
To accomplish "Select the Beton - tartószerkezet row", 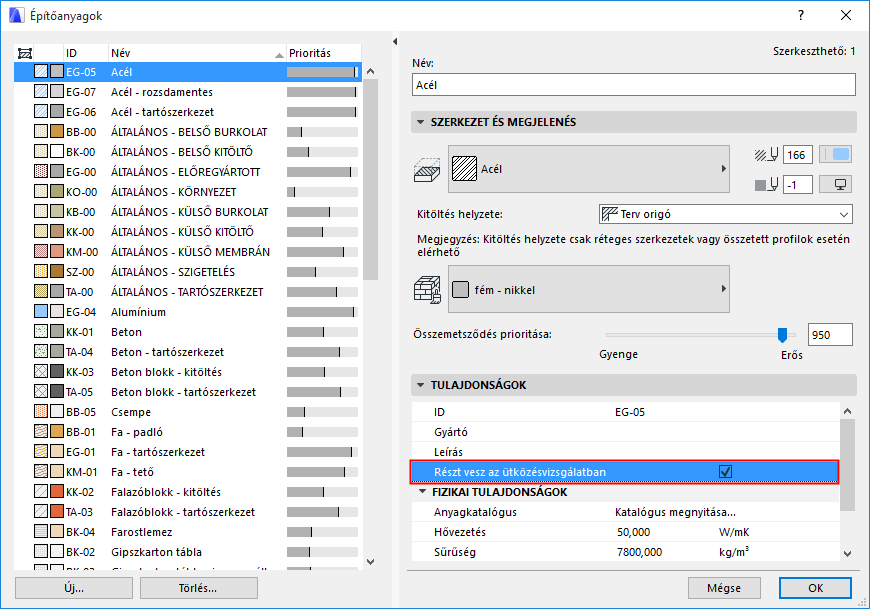I will (x=188, y=352).
